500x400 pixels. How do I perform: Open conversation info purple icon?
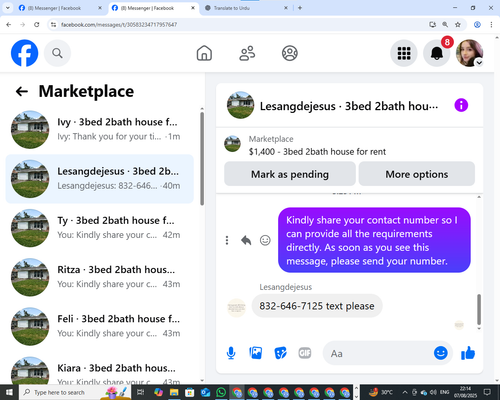point(461,106)
